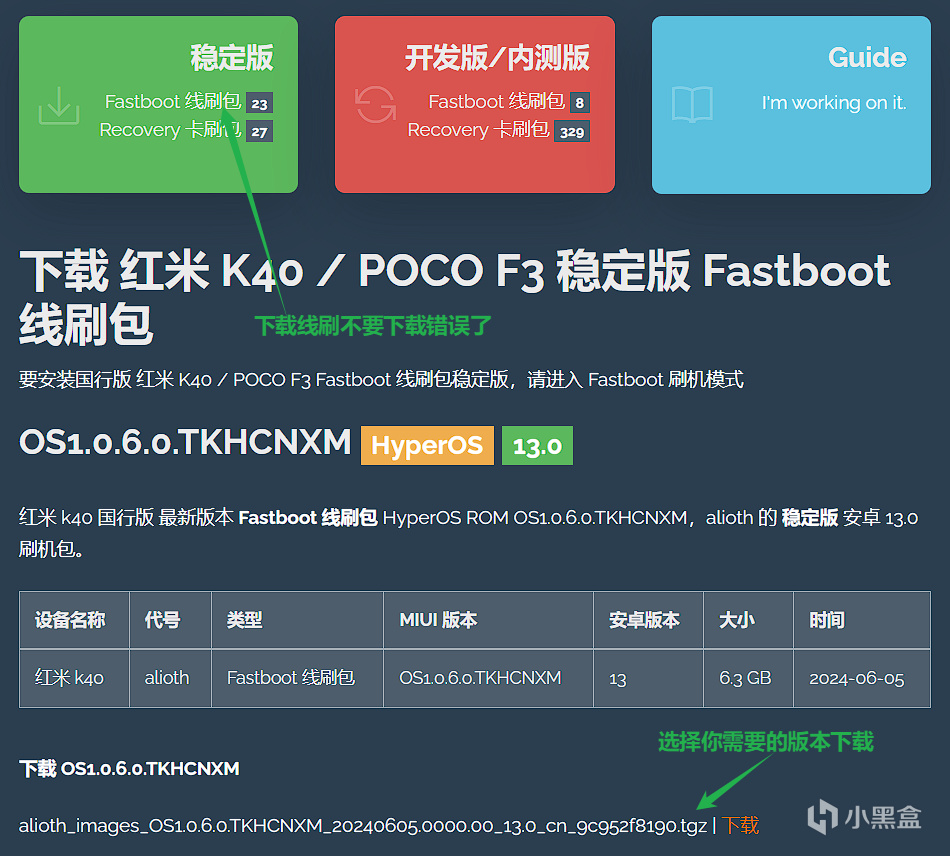Click the stable Recovery count badge 27

point(259,131)
